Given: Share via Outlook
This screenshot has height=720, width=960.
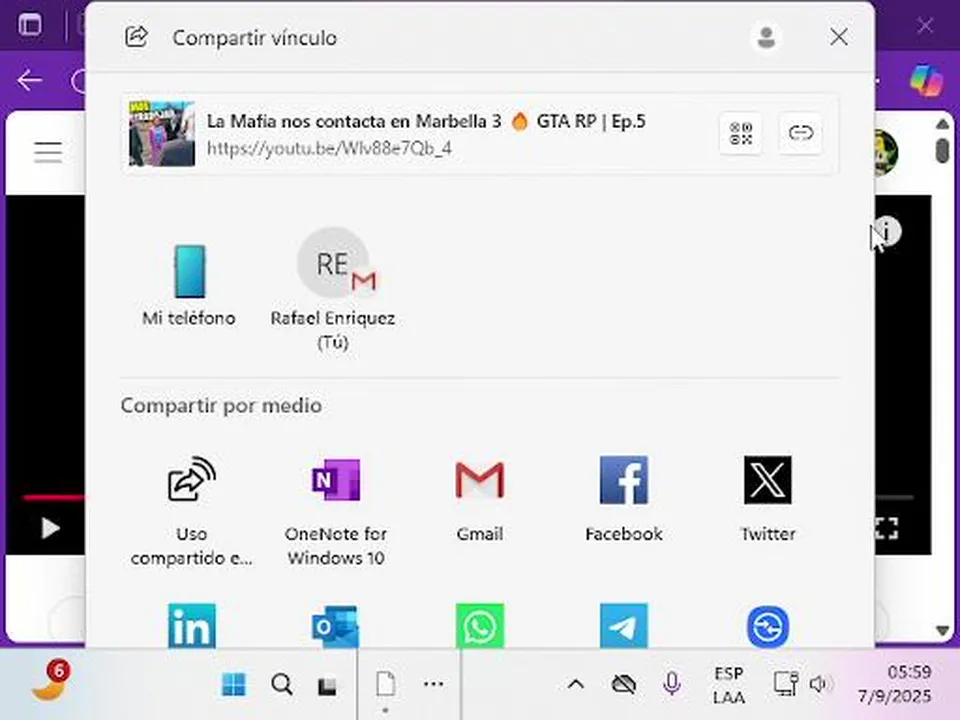Looking at the screenshot, I should pyautogui.click(x=336, y=626).
